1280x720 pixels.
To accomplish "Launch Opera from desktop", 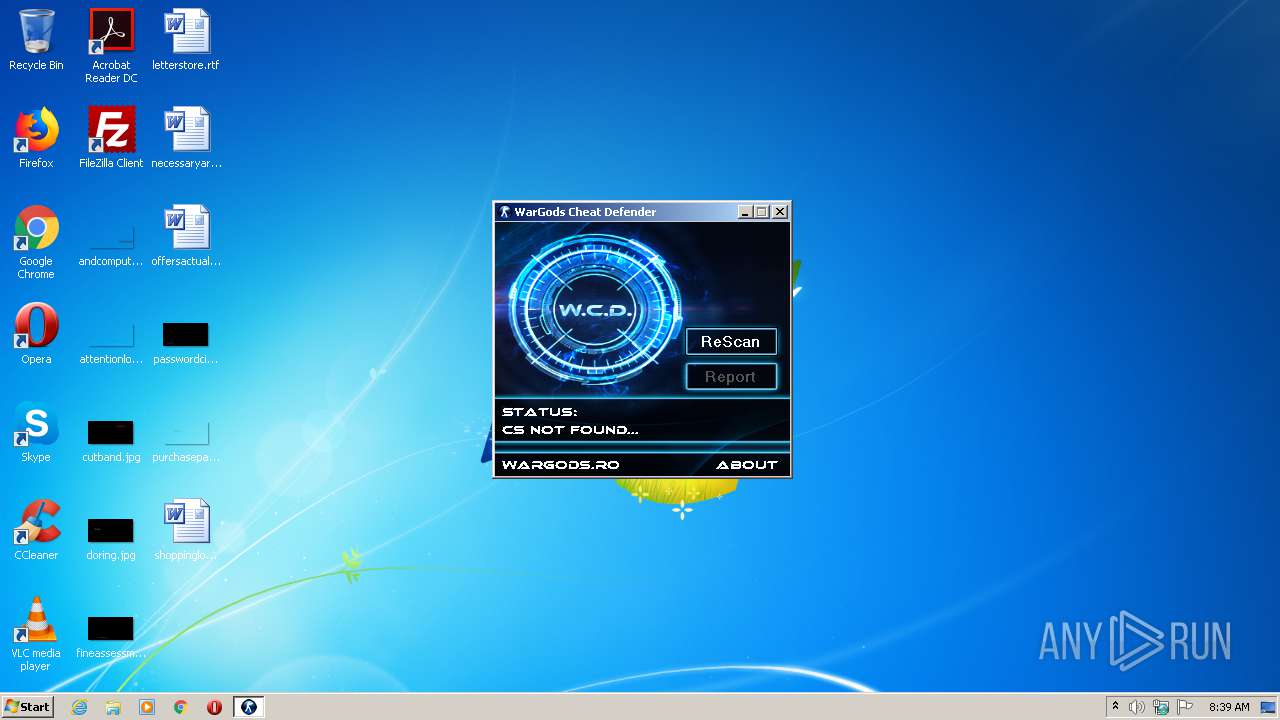I will click(36, 334).
